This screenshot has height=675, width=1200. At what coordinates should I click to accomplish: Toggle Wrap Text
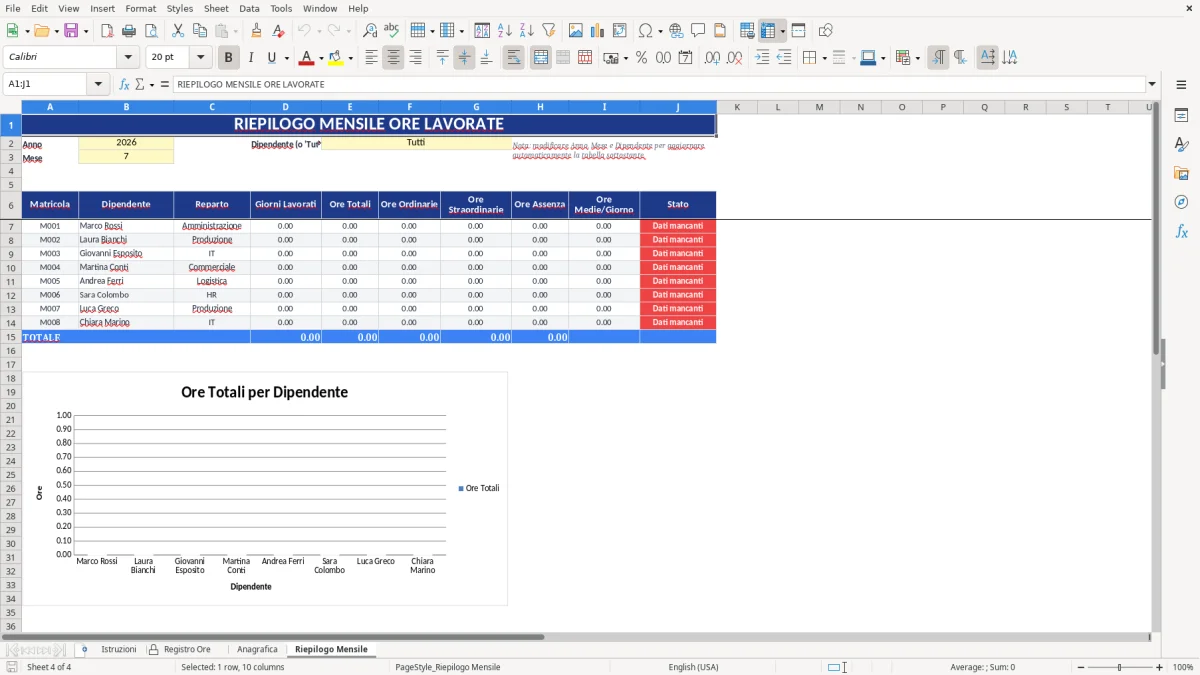point(514,58)
